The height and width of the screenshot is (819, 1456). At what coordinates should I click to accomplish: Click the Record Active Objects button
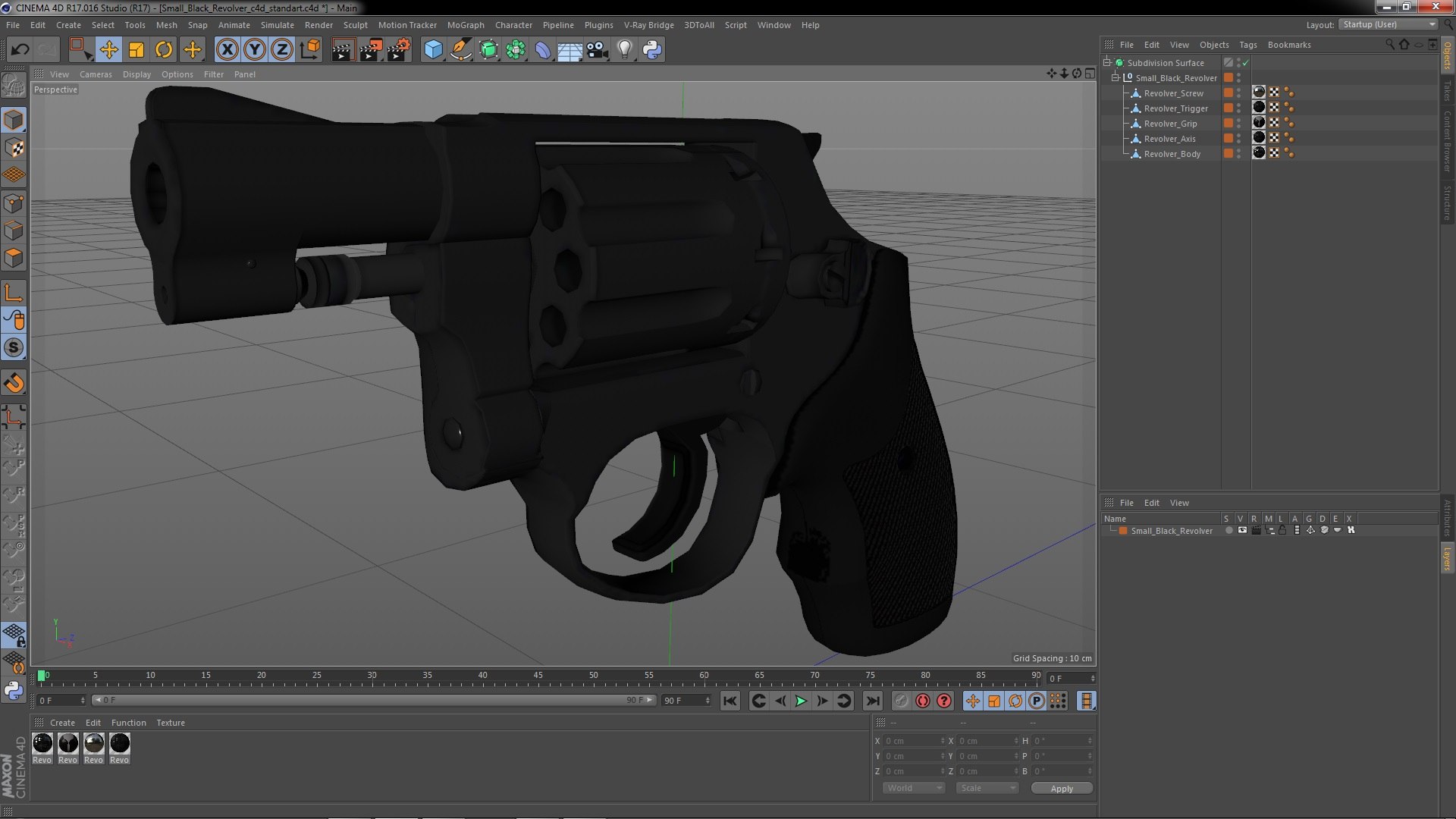(x=901, y=701)
